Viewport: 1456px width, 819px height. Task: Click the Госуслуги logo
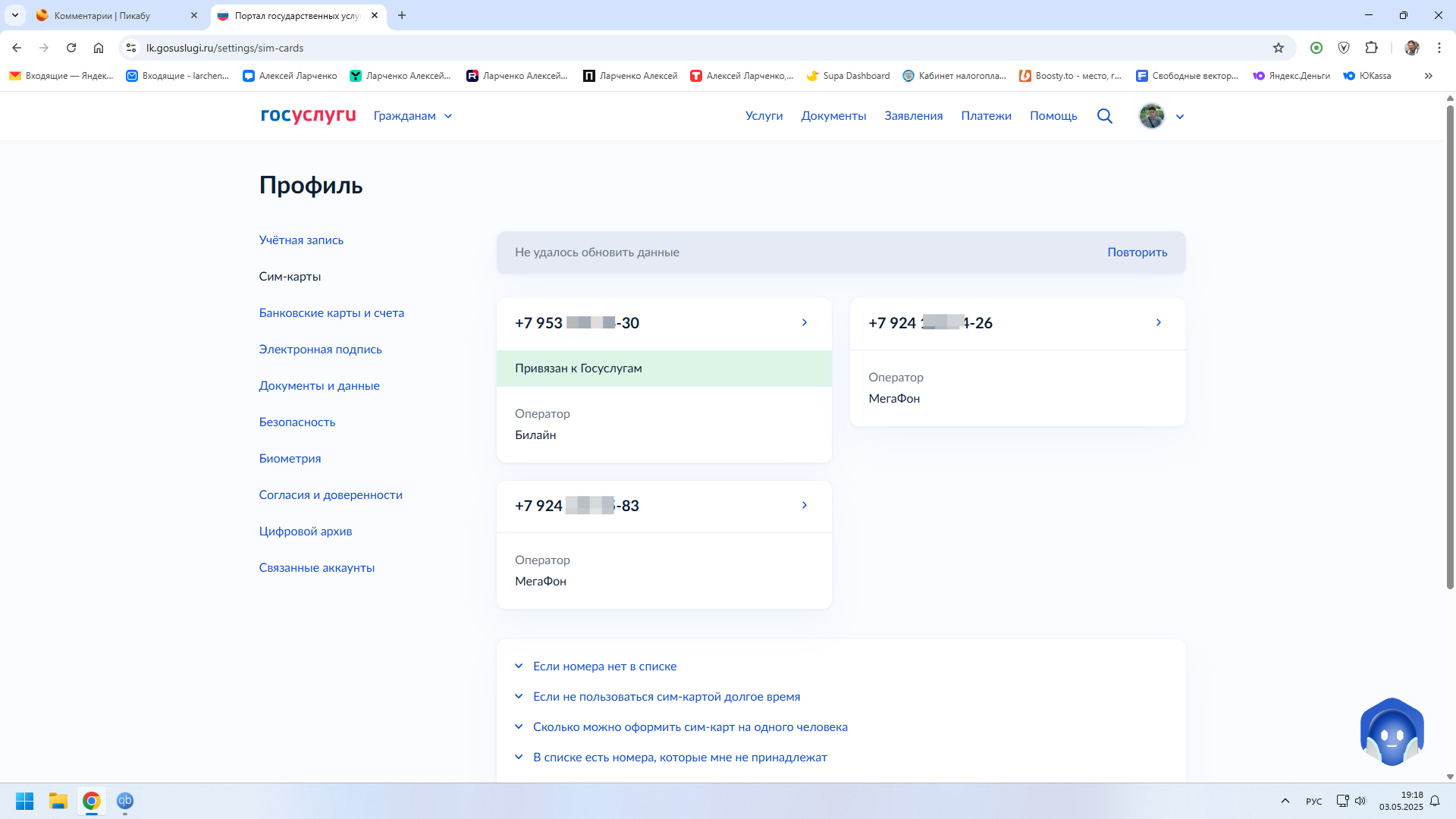click(308, 115)
